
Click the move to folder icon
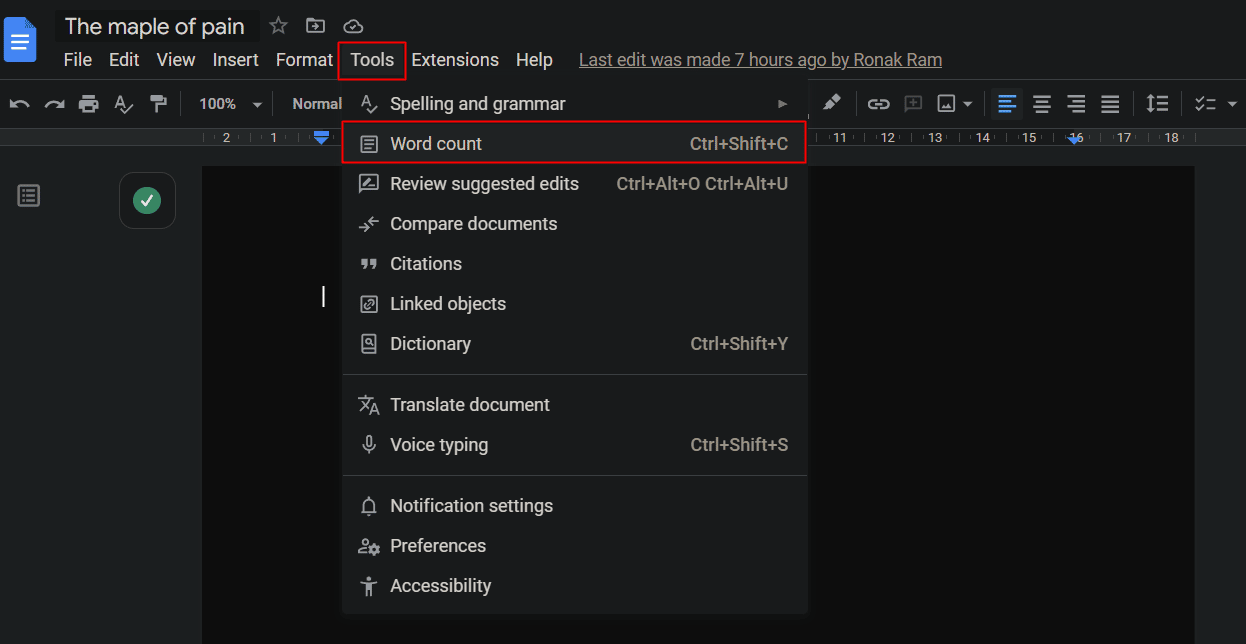click(x=315, y=26)
